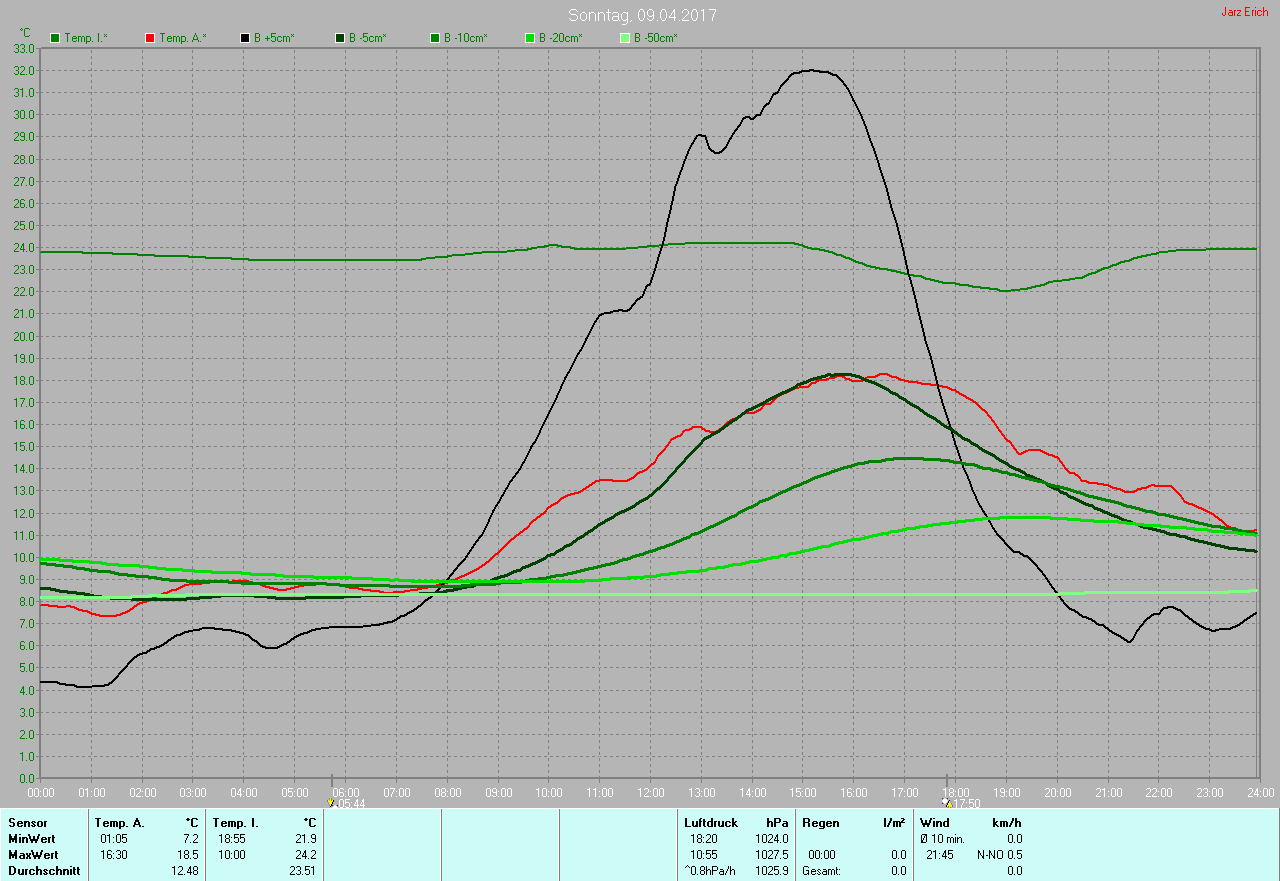This screenshot has height=881, width=1280.
Task: Click the "Temp. A." column header in table
Action: pyautogui.click(x=119, y=823)
